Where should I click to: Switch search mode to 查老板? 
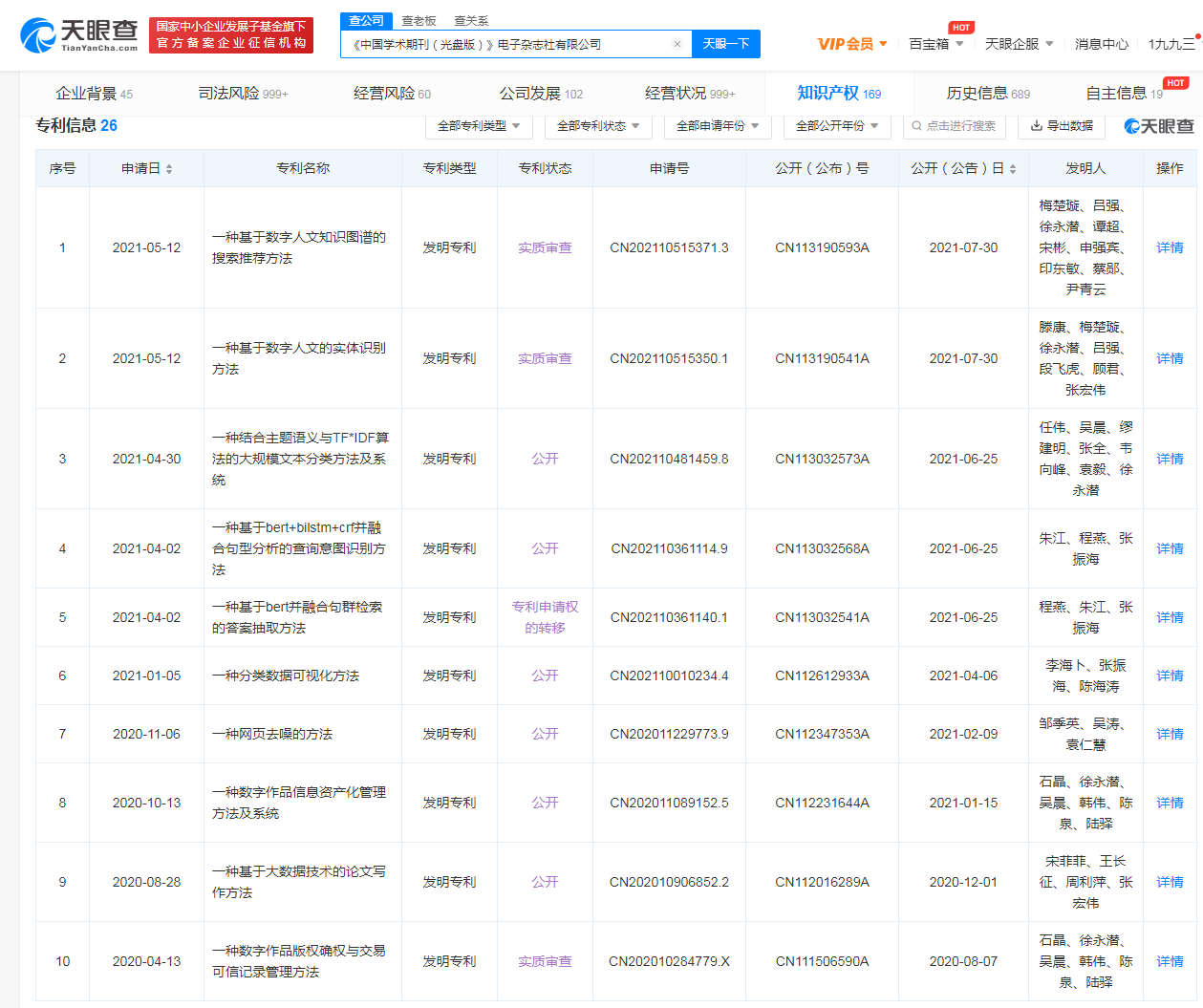pos(419,21)
